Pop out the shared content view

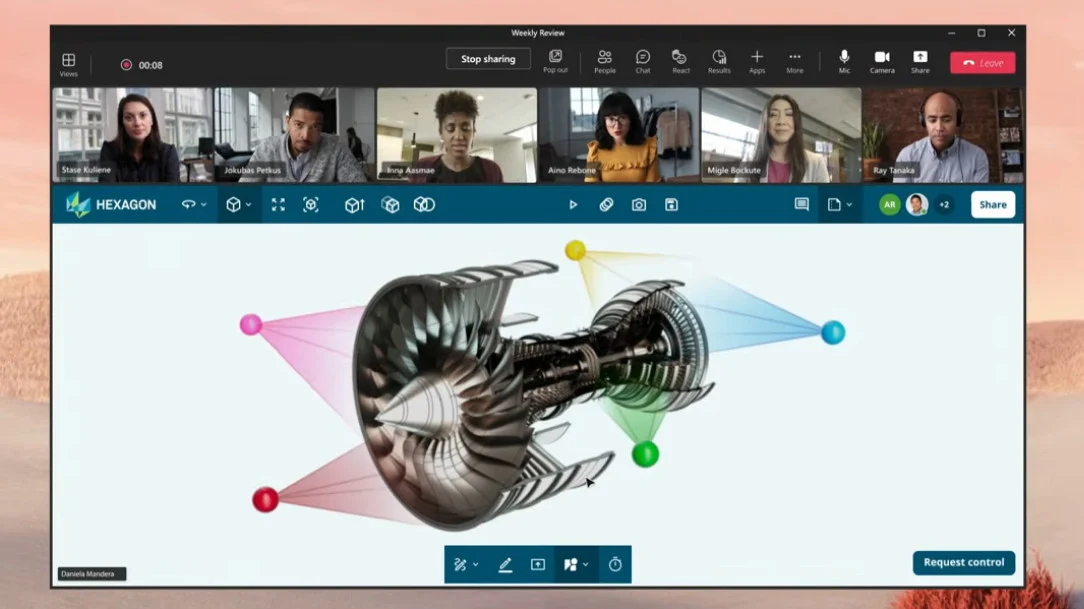[x=554, y=60]
